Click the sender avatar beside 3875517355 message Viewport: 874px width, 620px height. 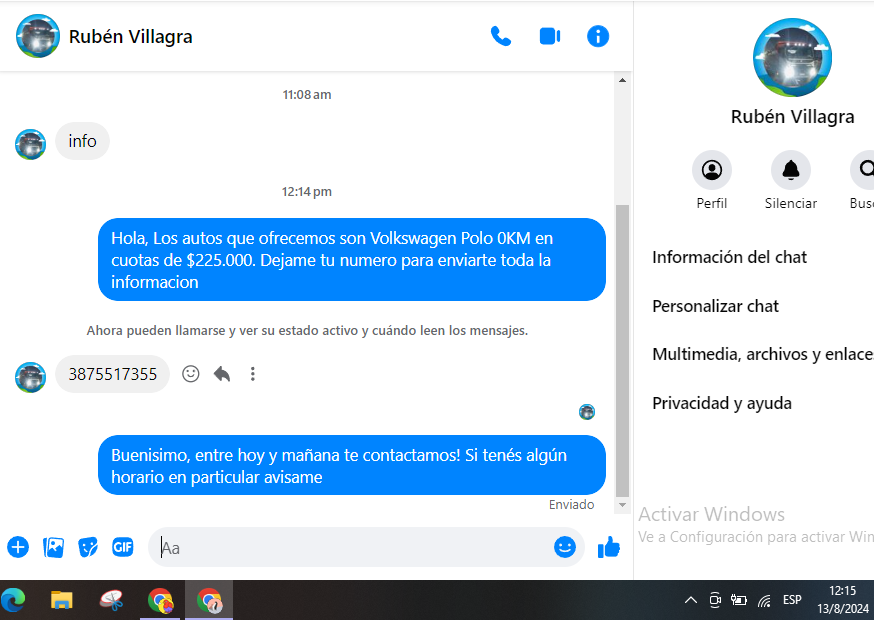pyautogui.click(x=31, y=377)
